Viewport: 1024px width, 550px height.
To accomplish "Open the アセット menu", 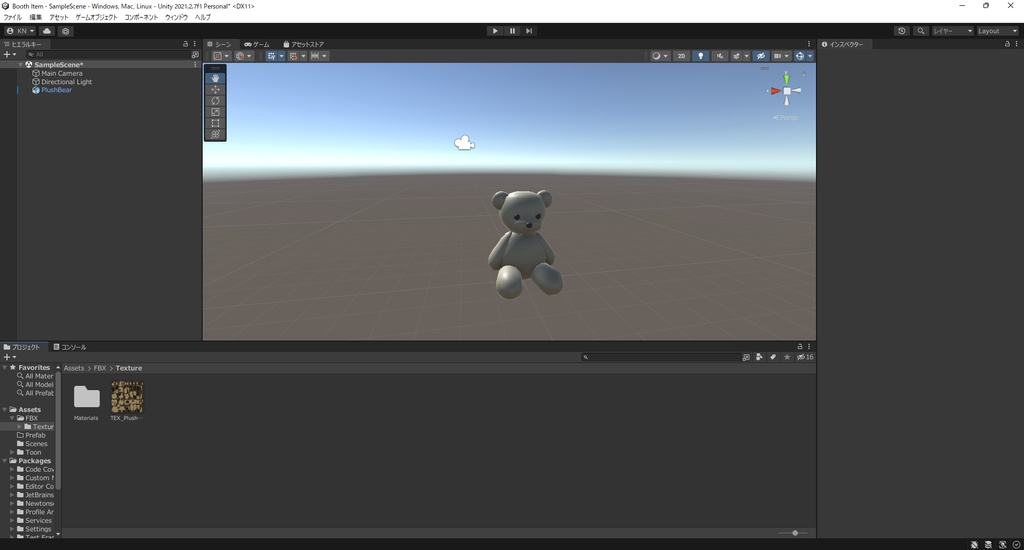I will pyautogui.click(x=58, y=18).
